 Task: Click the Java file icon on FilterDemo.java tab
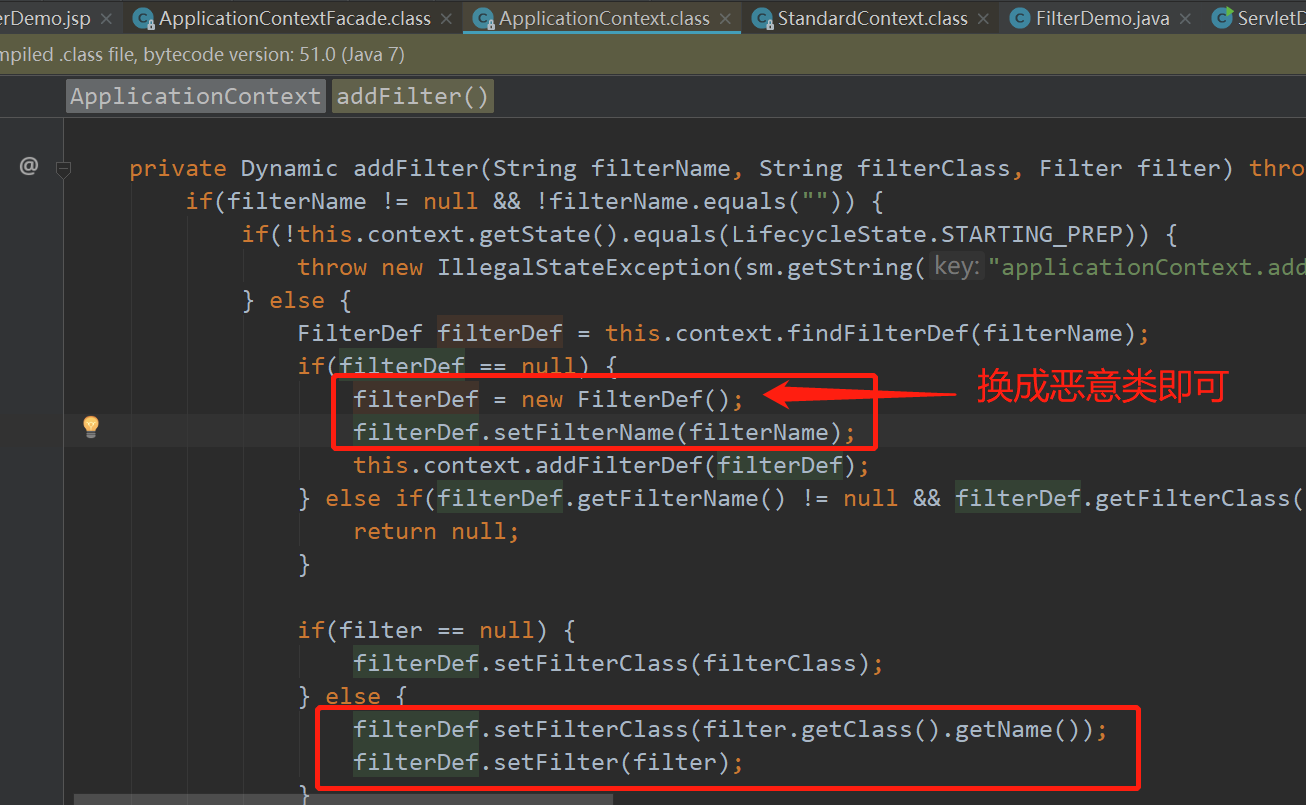(x=1018, y=17)
